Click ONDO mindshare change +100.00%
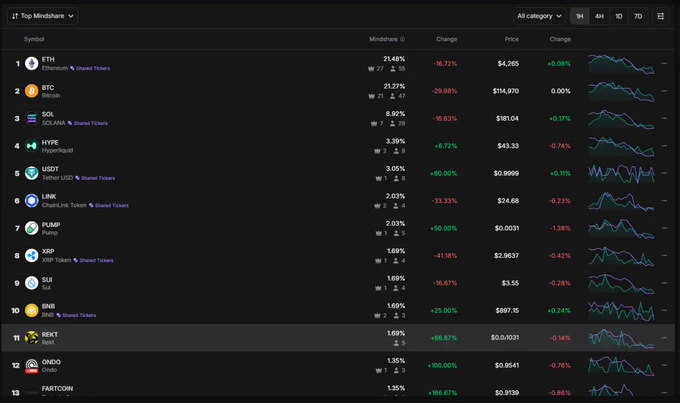 442,365
